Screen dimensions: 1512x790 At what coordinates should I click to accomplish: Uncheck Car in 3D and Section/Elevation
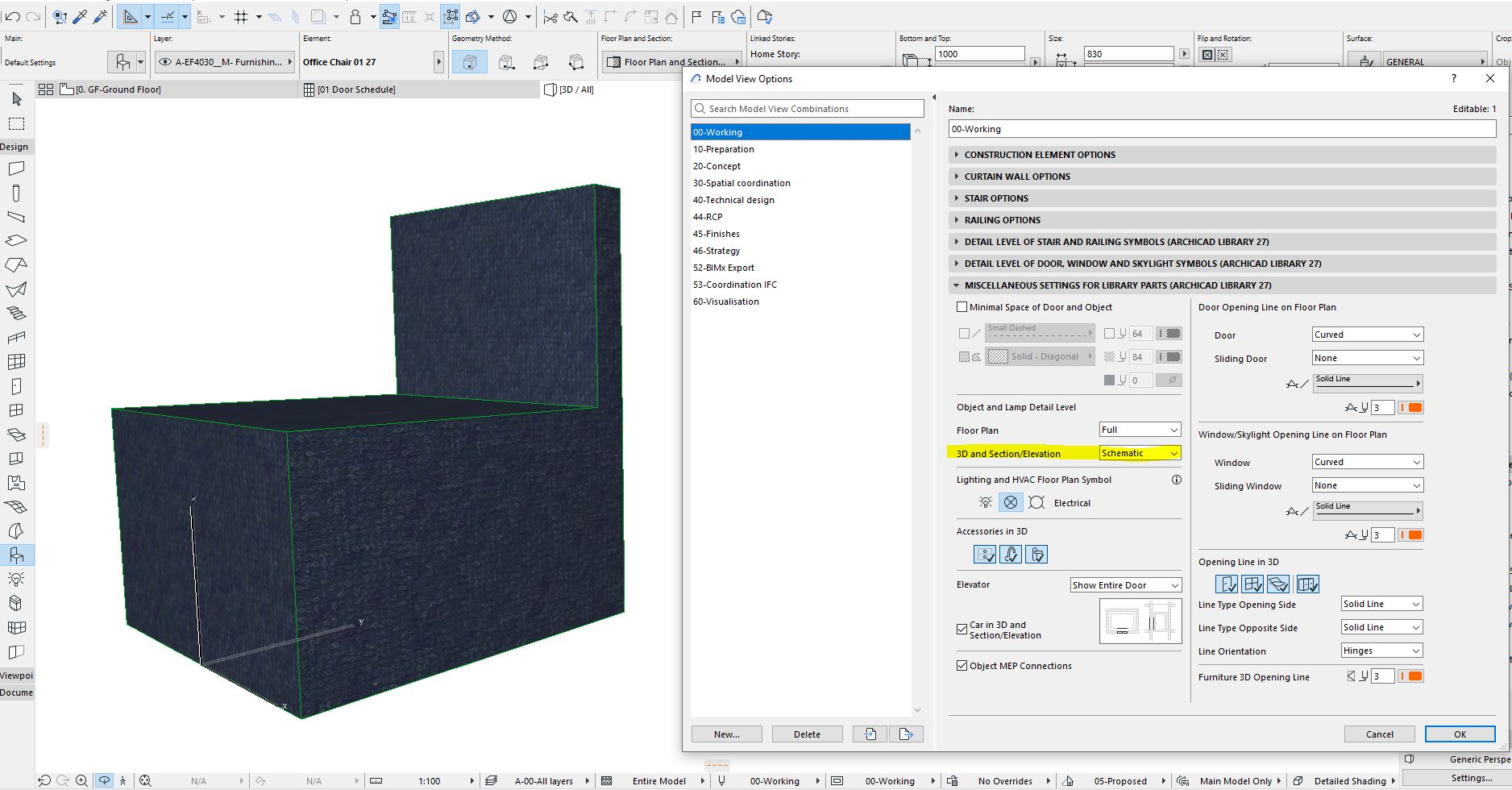[962, 630]
